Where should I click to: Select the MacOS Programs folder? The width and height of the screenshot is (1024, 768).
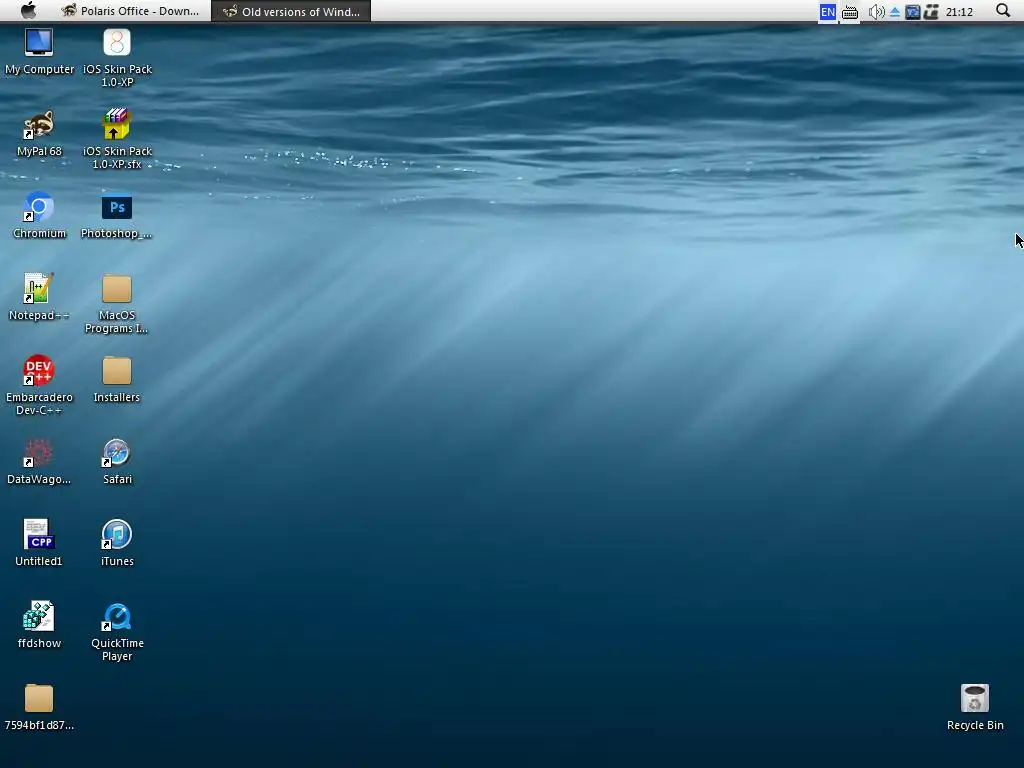[116, 304]
